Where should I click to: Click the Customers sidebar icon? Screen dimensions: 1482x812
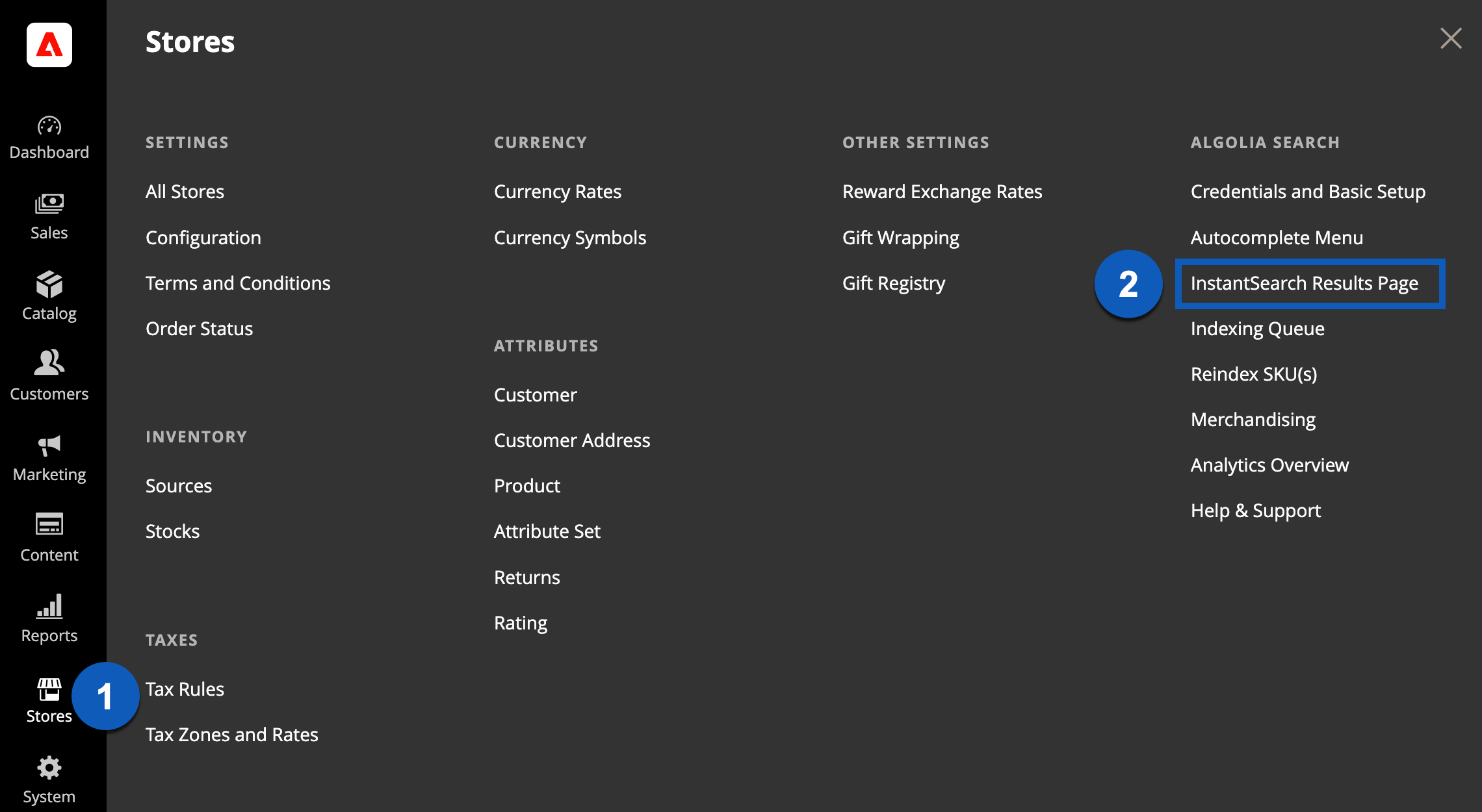click(x=49, y=377)
